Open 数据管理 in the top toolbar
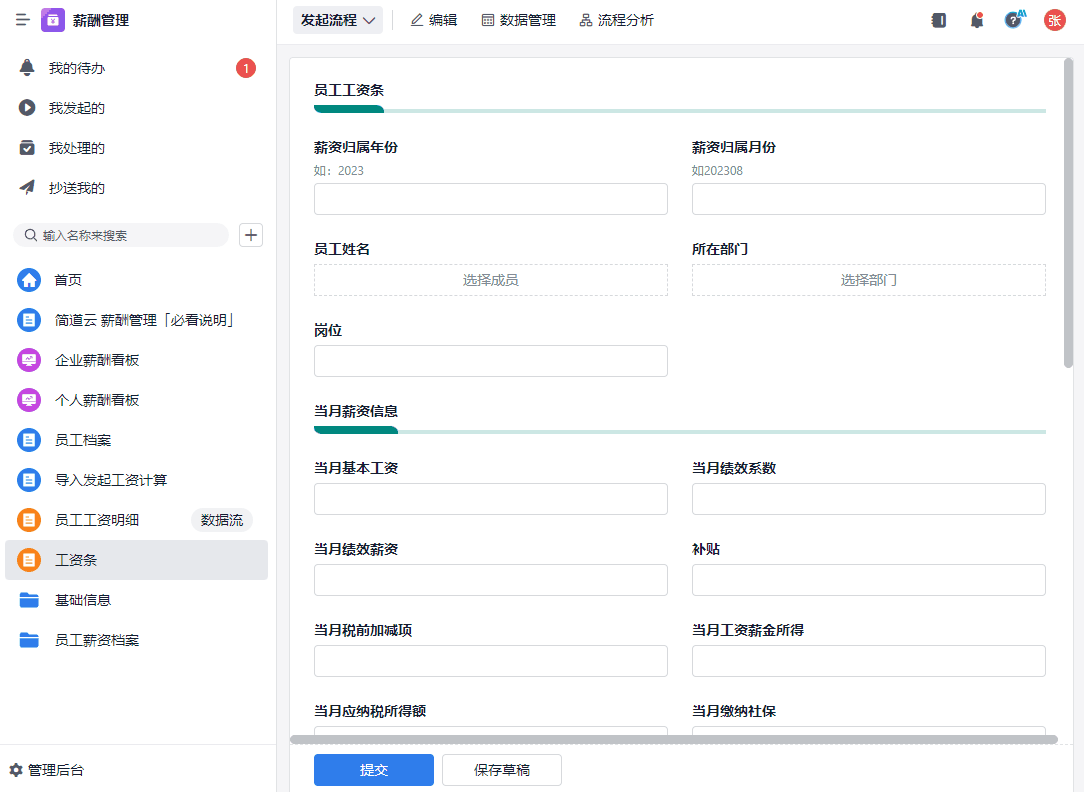Viewport: 1084px width, 792px height. pyautogui.click(x=518, y=20)
